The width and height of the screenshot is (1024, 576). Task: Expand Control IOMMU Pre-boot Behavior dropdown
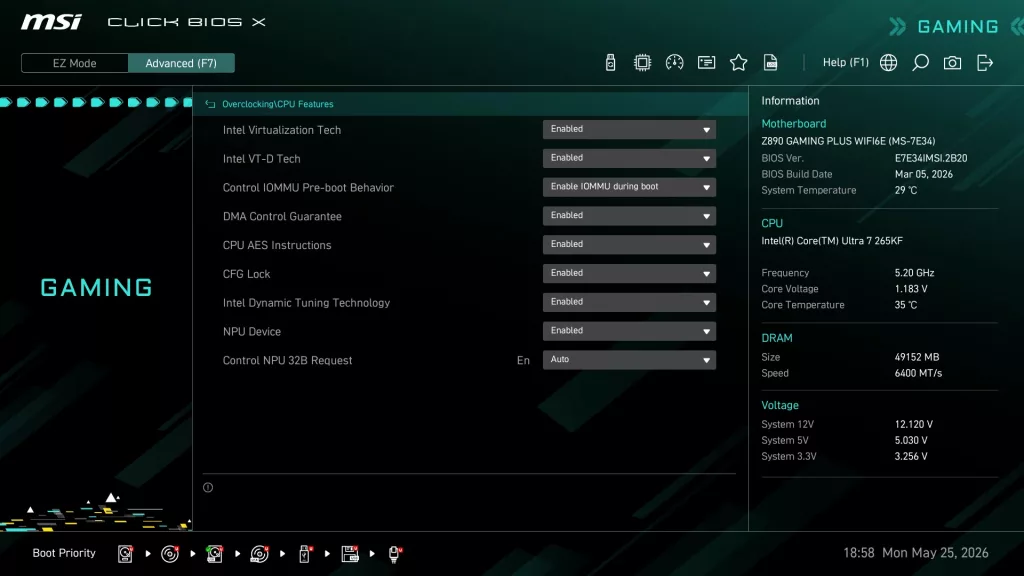(629, 187)
